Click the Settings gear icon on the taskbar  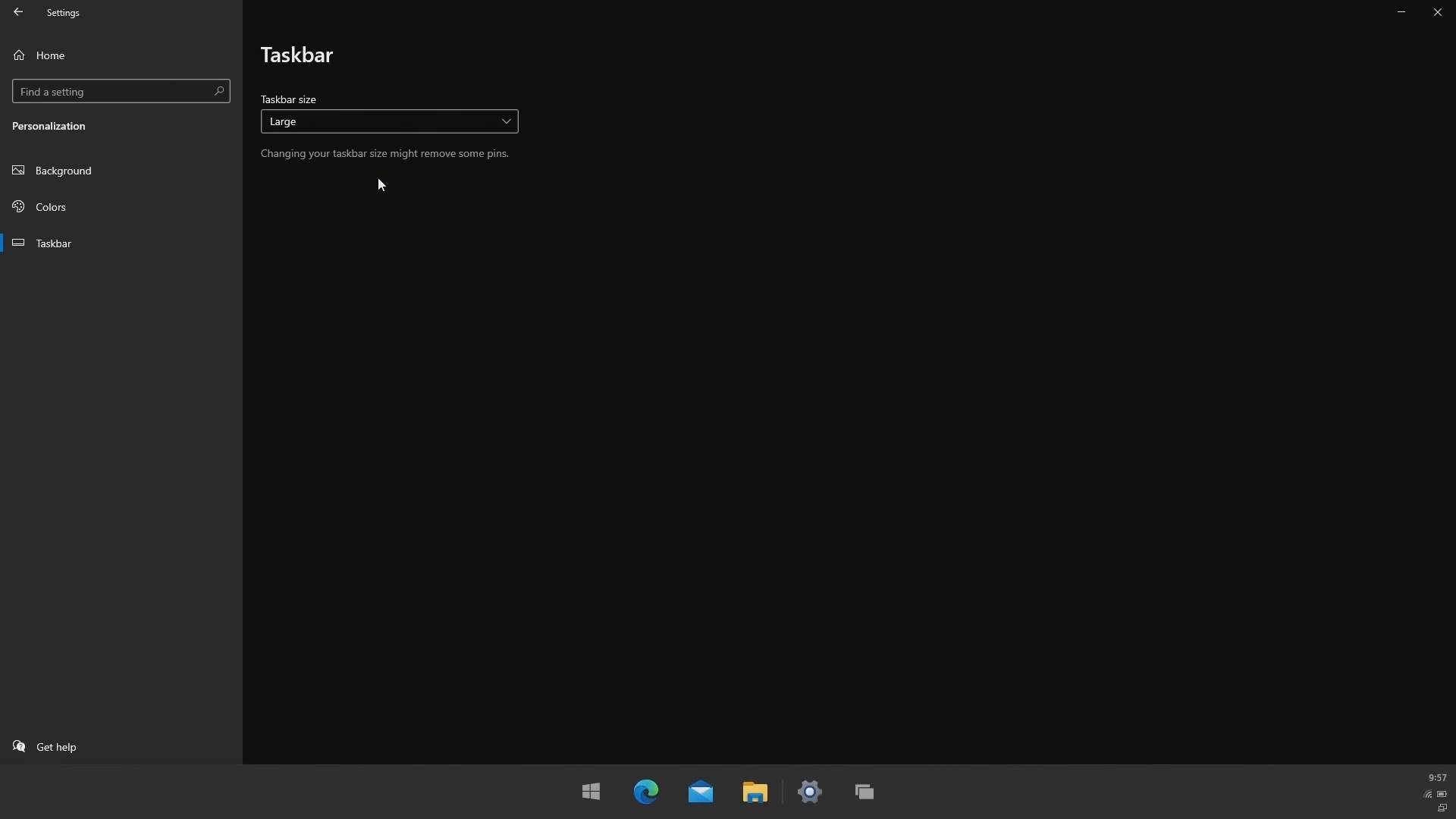[x=810, y=792]
